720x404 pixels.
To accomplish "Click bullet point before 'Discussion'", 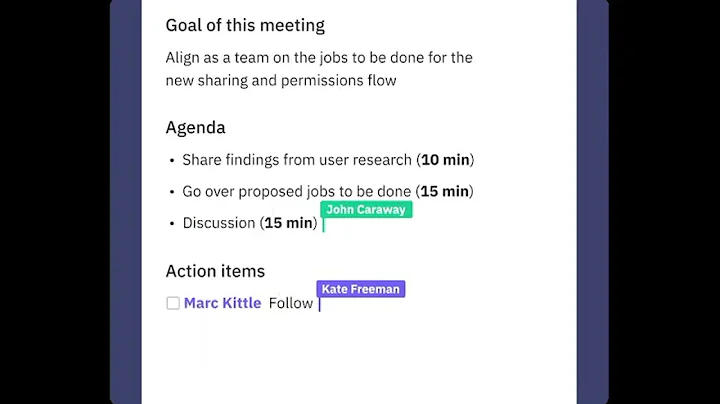I will point(172,224).
